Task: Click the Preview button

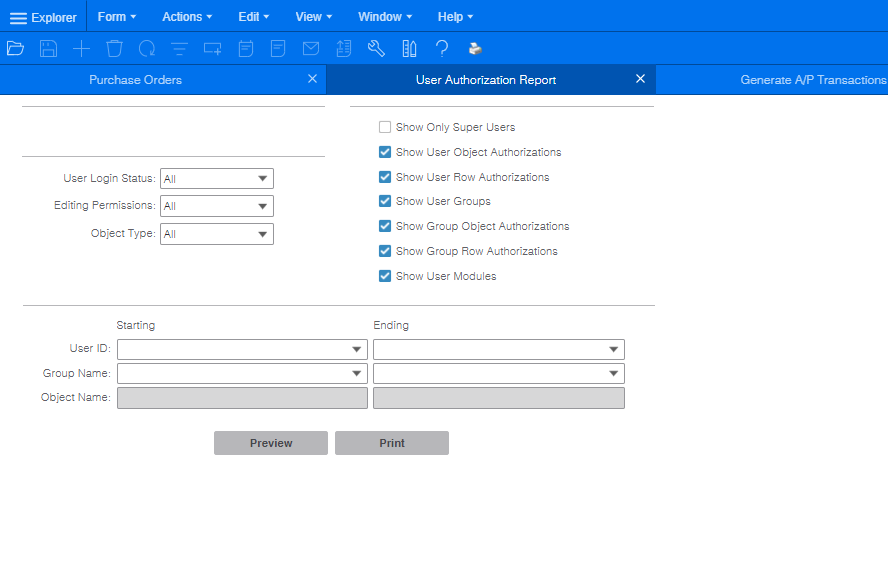Action: pyautogui.click(x=271, y=443)
